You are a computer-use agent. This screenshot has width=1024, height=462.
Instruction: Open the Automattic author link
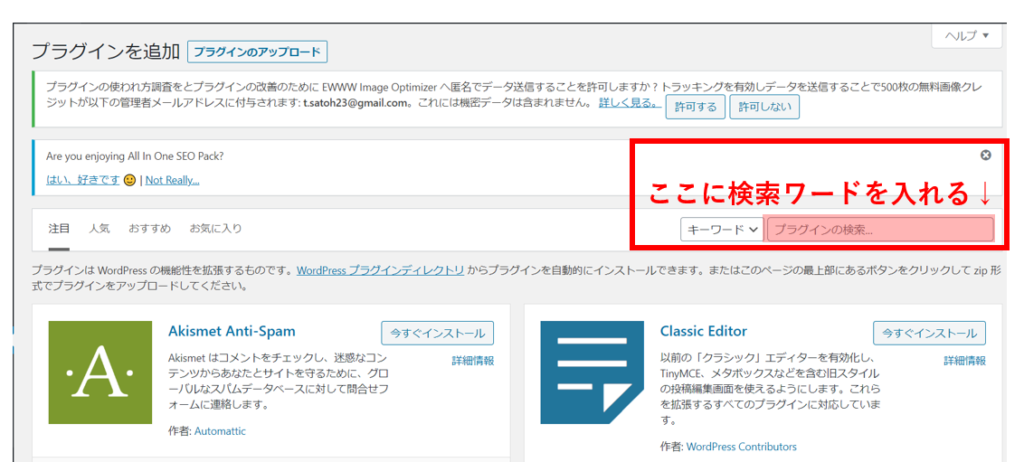click(220, 431)
